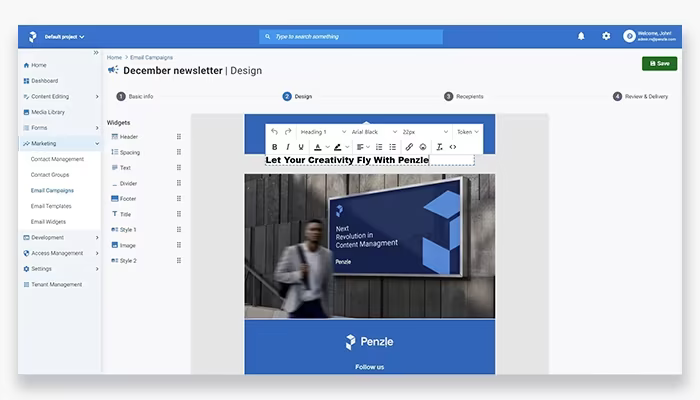Go to step 1 Basic info
This screenshot has height=400, width=700.
[x=135, y=96]
